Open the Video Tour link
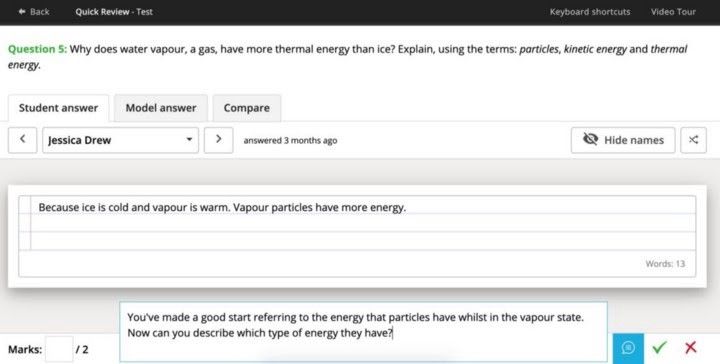The width and height of the screenshot is (720, 364). point(673,12)
